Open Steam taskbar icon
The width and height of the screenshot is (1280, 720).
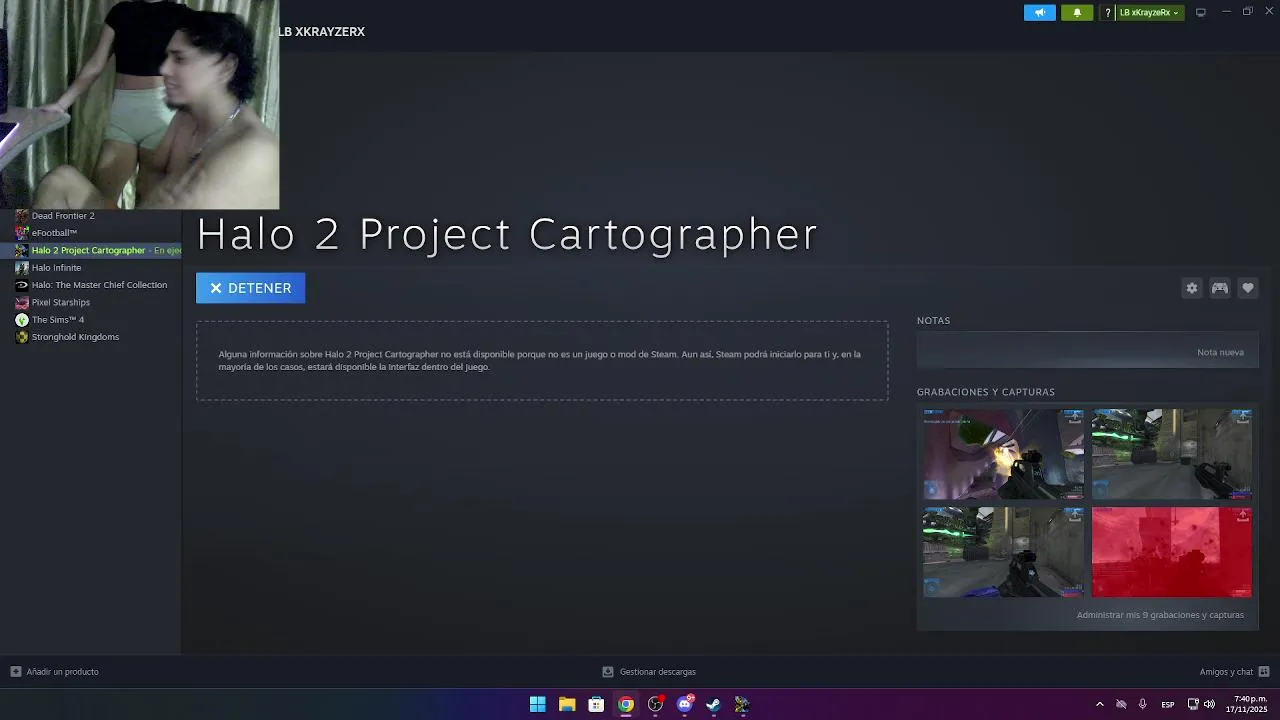[x=713, y=704]
